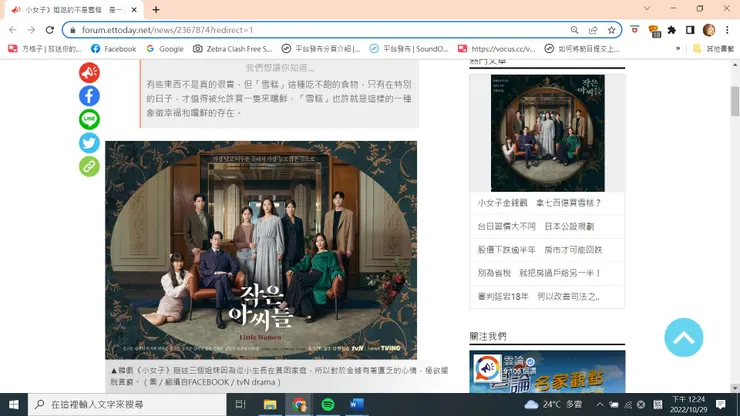Screen dimensions: 740x416
Task: Click the red megaphone share icon
Action: tap(89, 73)
